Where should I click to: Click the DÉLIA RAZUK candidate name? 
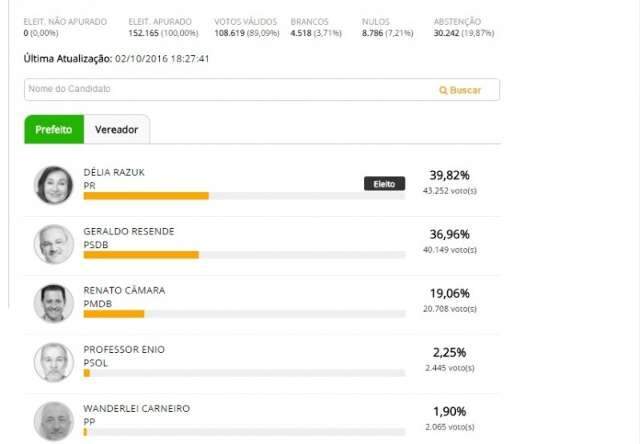pos(114,172)
